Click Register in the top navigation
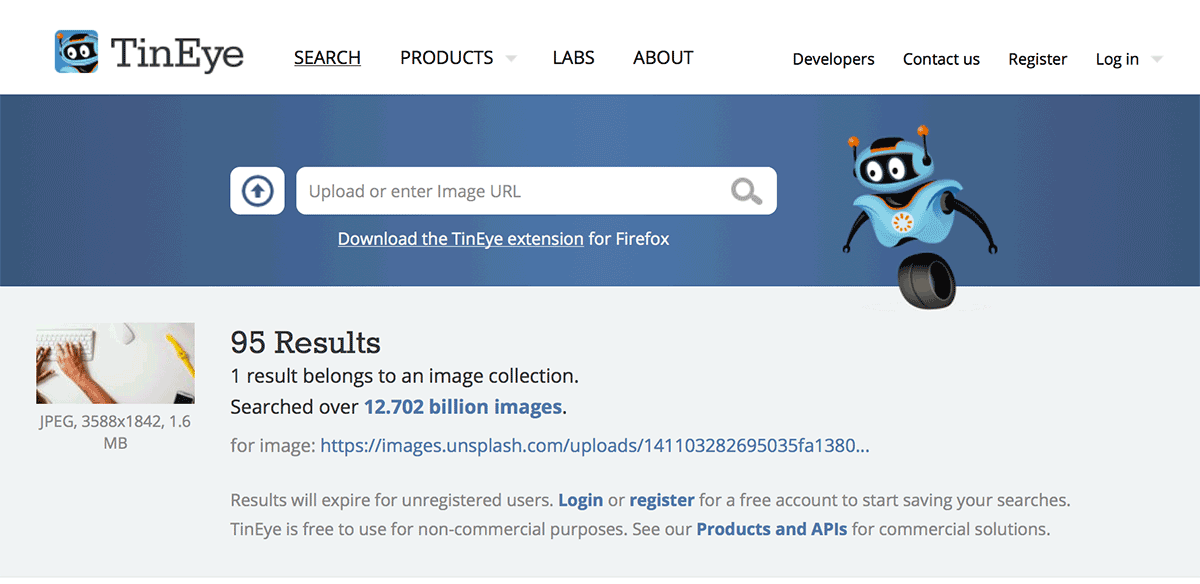1200x584 pixels. click(1037, 59)
